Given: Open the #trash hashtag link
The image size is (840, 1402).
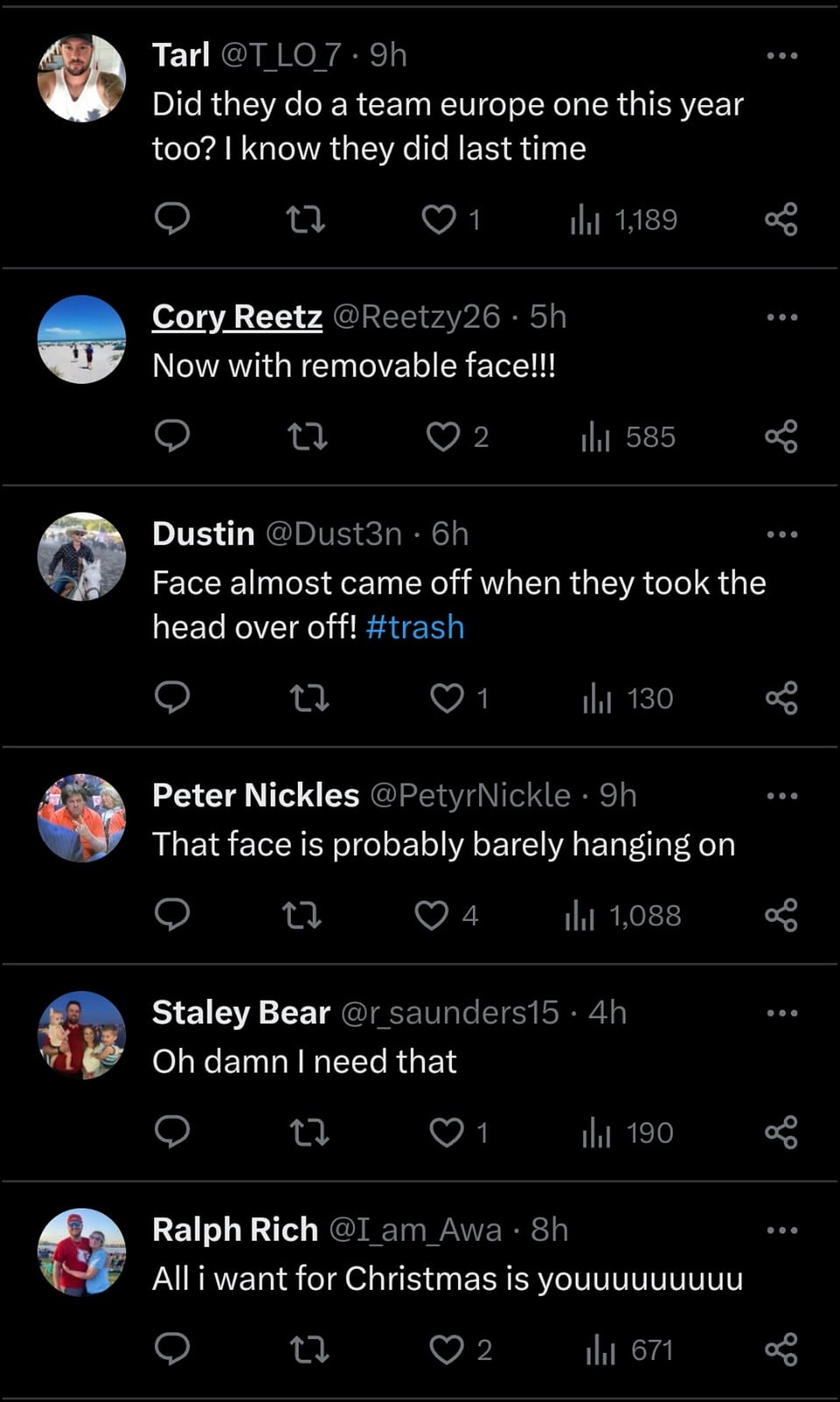Looking at the screenshot, I should [415, 627].
